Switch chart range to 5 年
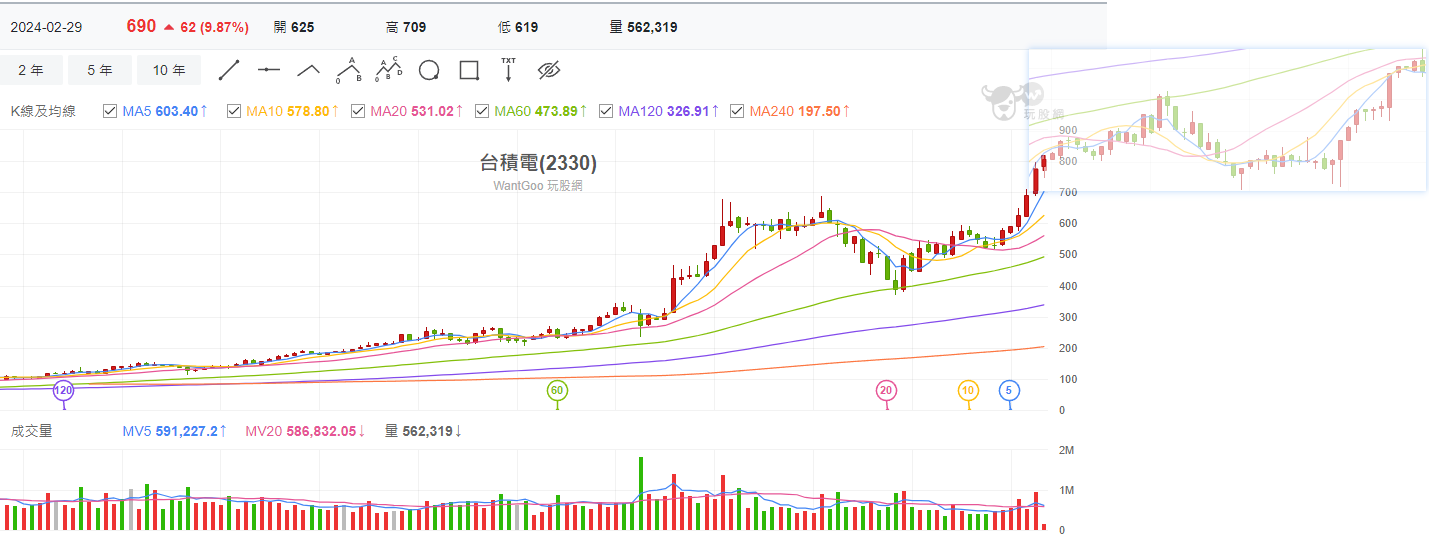This screenshot has width=1429, height=534. (100, 70)
